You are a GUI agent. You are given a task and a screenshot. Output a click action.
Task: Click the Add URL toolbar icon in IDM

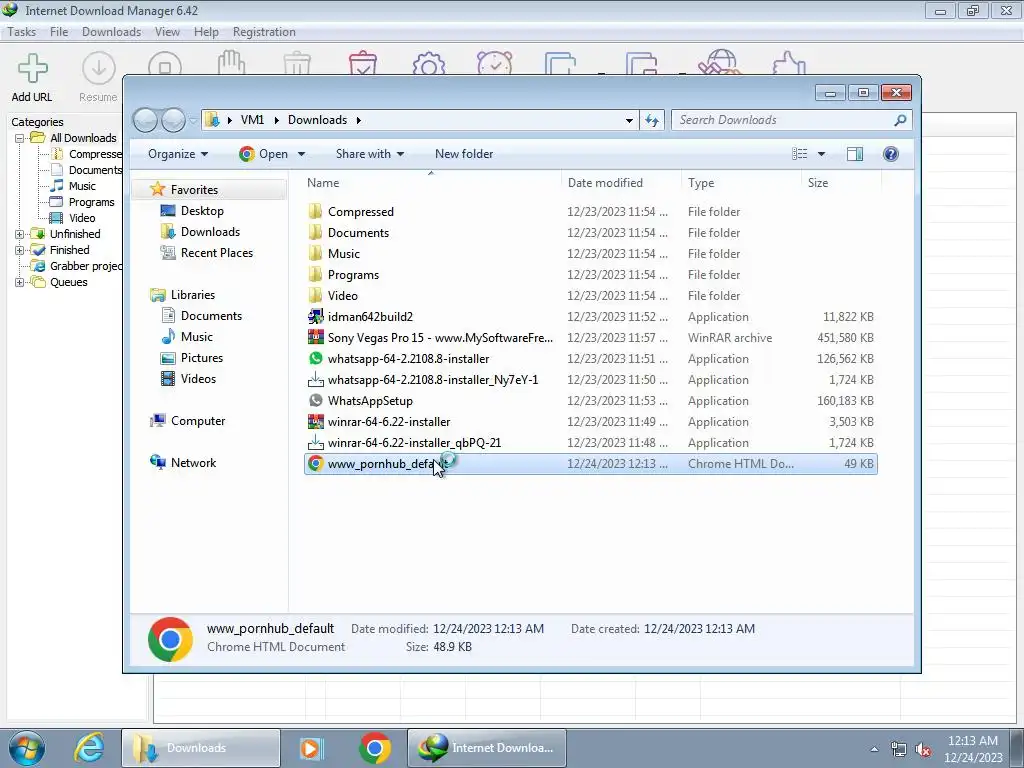[x=32, y=77]
